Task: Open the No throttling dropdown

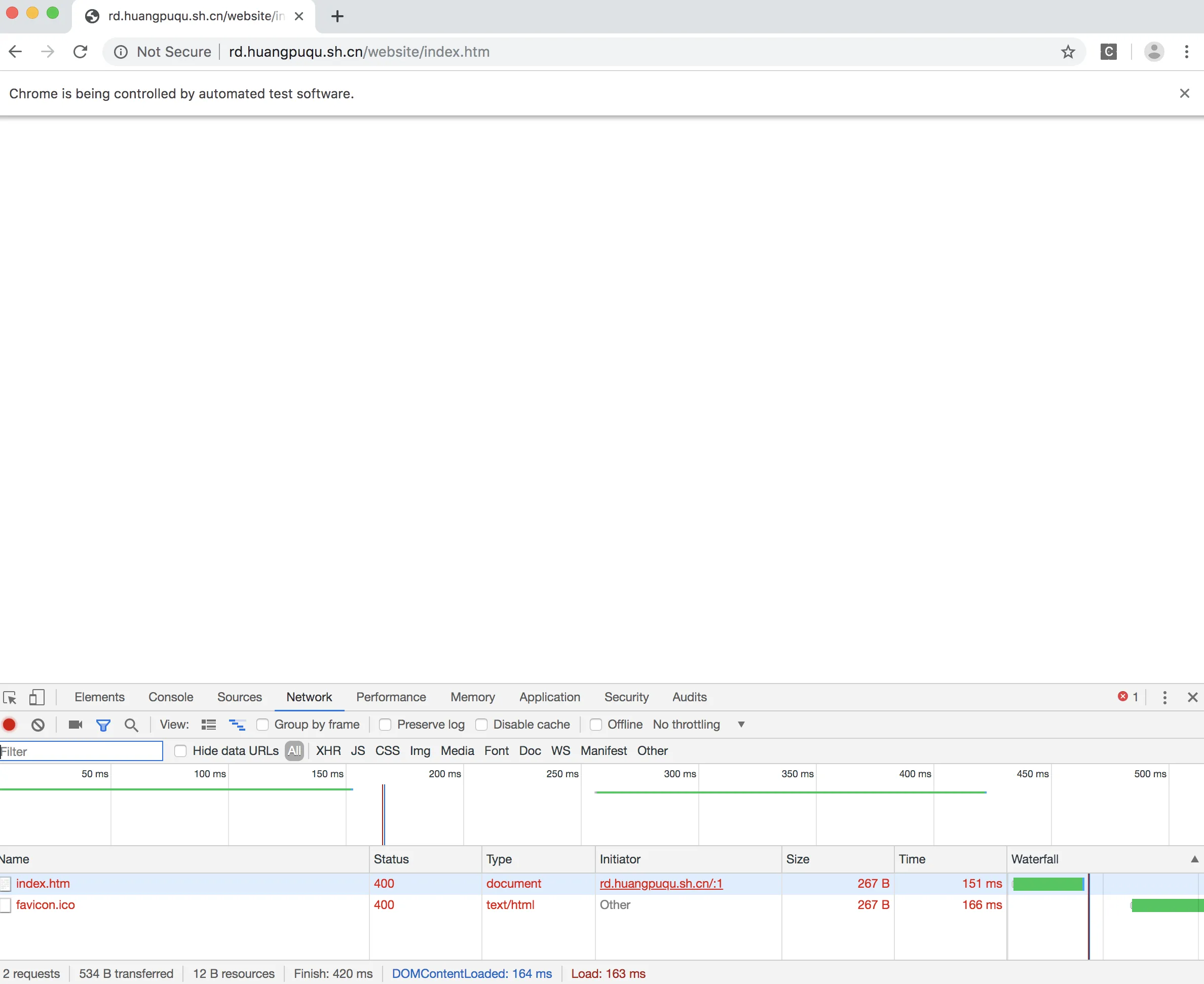Action: tap(698, 725)
